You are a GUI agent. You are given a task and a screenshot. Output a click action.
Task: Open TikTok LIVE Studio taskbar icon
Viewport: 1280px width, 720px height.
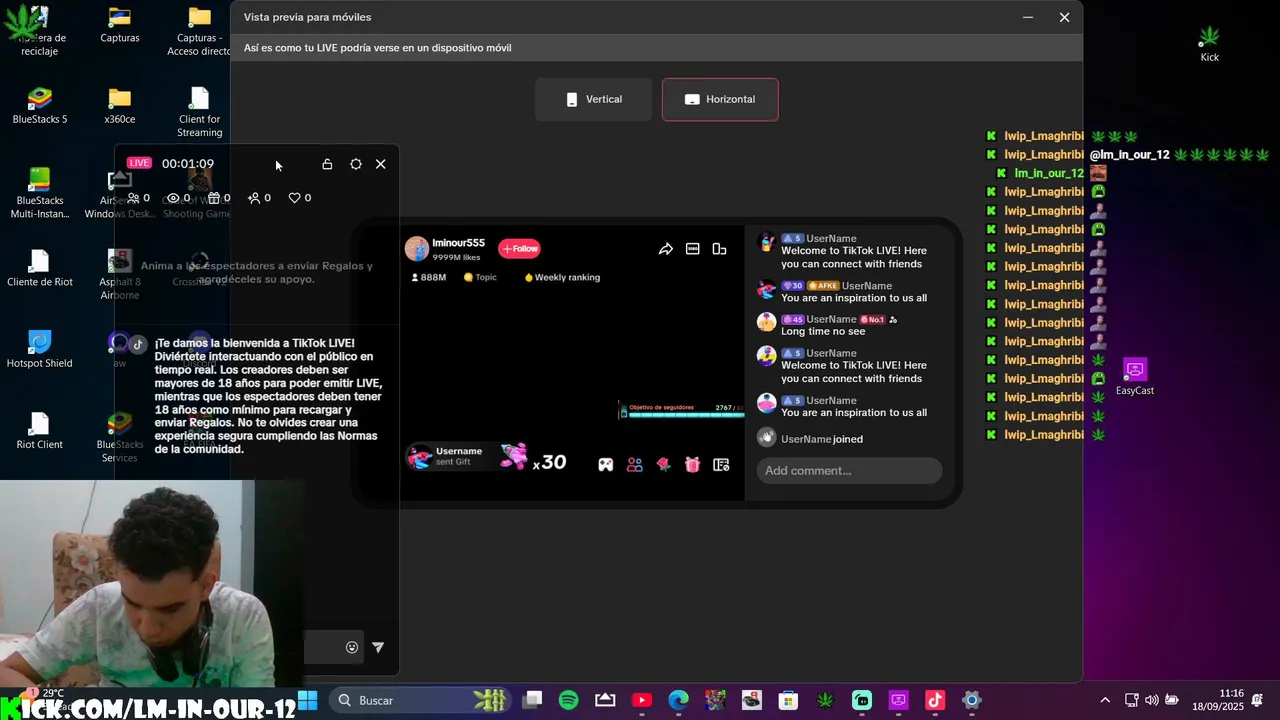(x=935, y=700)
